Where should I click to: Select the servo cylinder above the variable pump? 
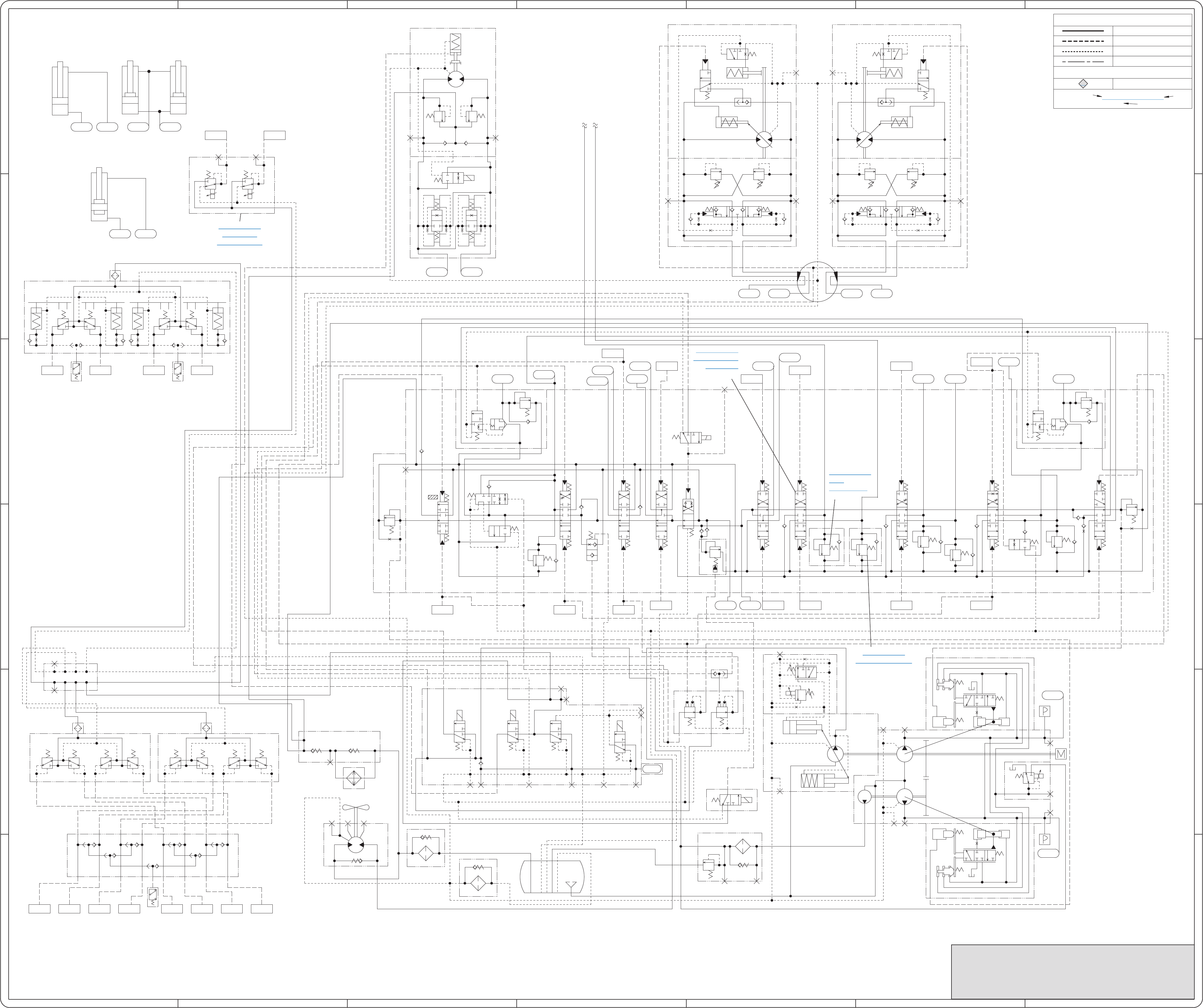pyautogui.click(x=802, y=727)
